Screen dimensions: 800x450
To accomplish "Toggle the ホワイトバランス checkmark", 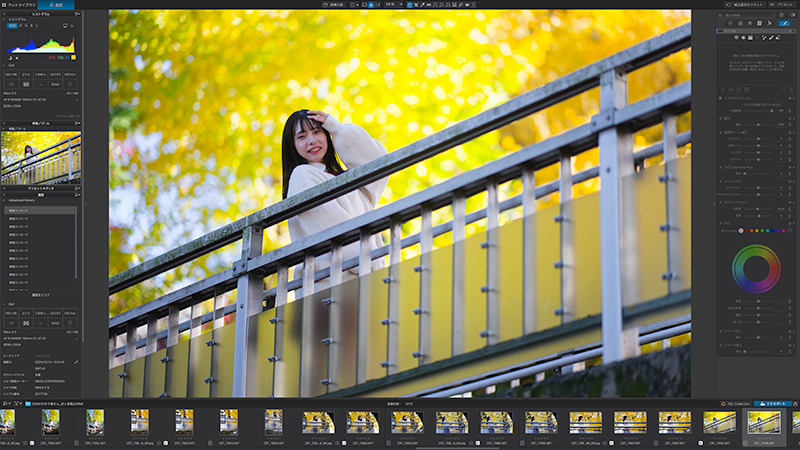I will (x=721, y=202).
